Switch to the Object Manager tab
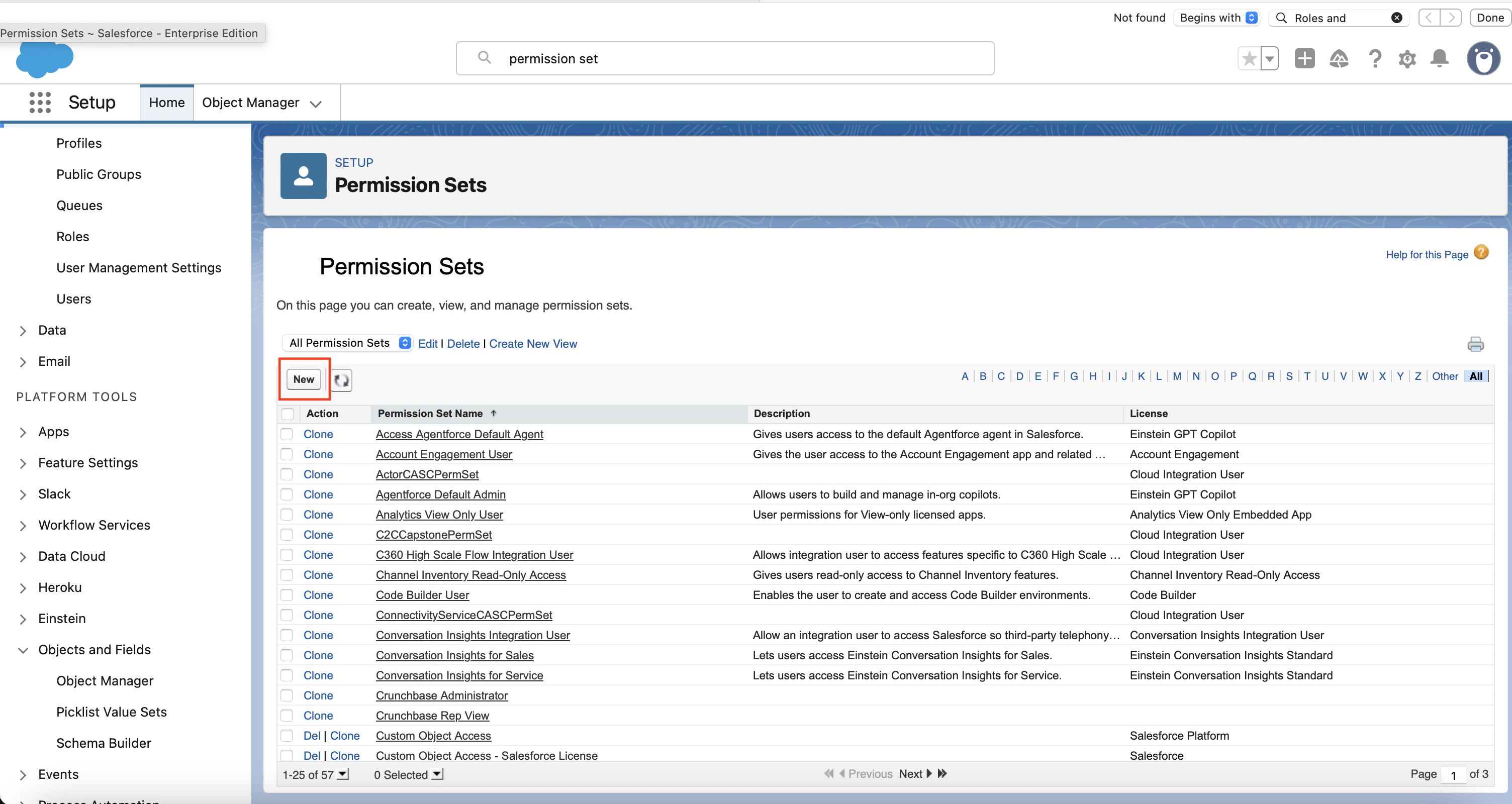This screenshot has width=1512, height=804. pyautogui.click(x=251, y=103)
